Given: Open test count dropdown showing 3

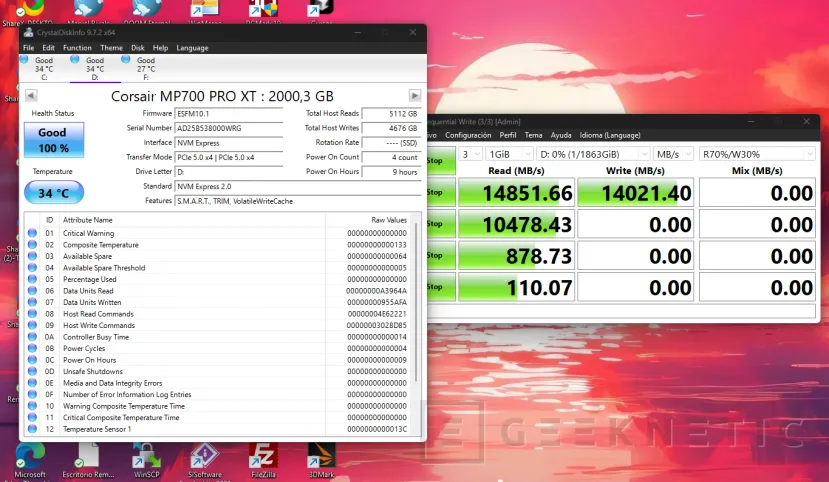Looking at the screenshot, I should [x=470, y=154].
